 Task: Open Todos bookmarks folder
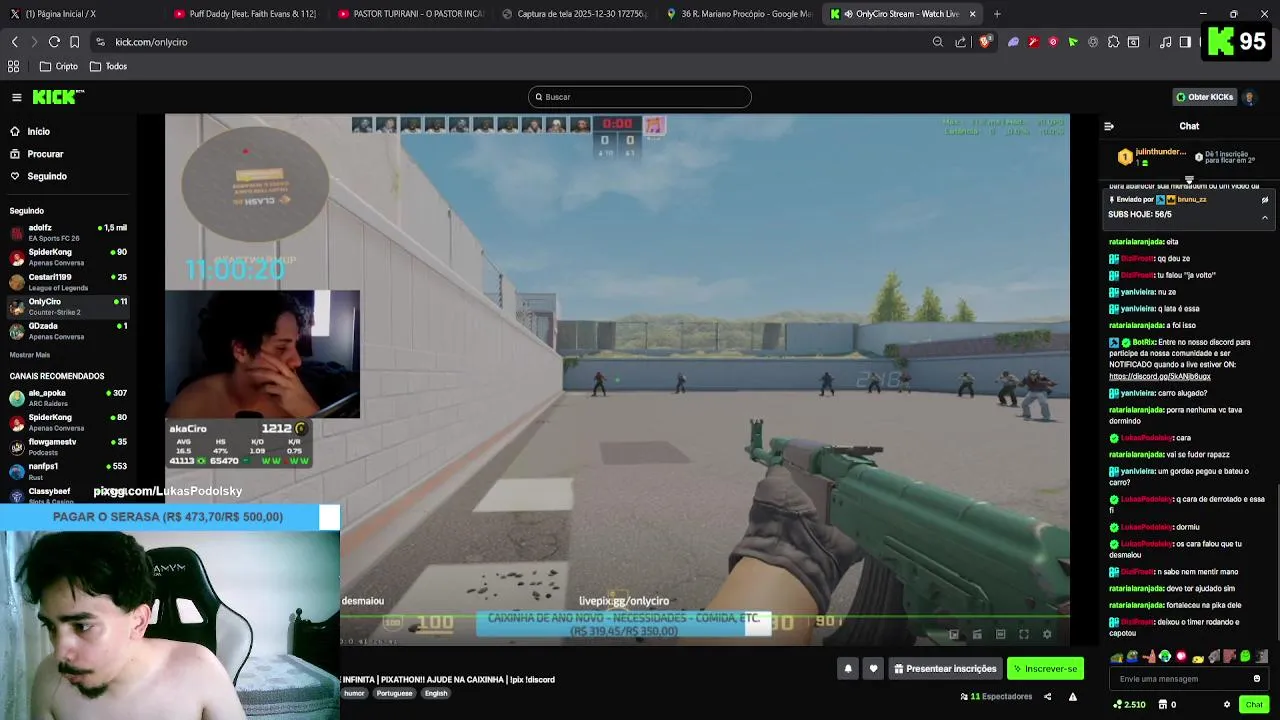pos(109,66)
